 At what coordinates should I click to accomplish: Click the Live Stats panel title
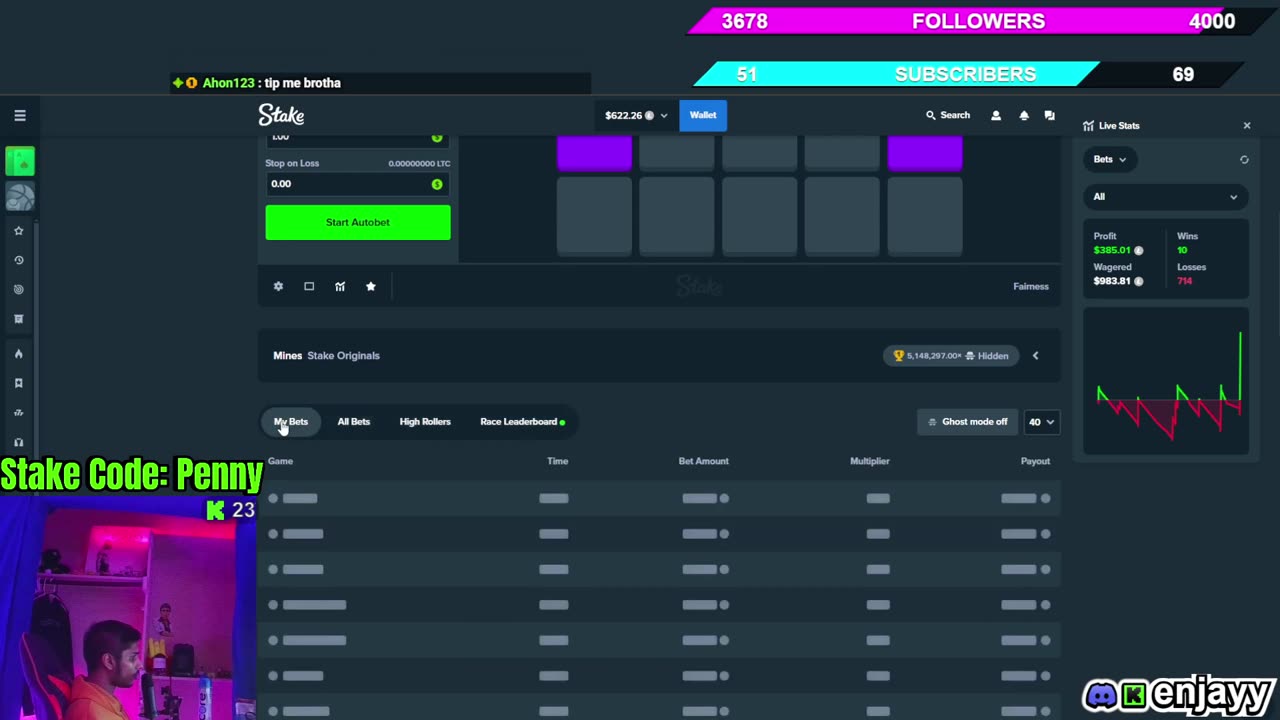pyautogui.click(x=1119, y=126)
